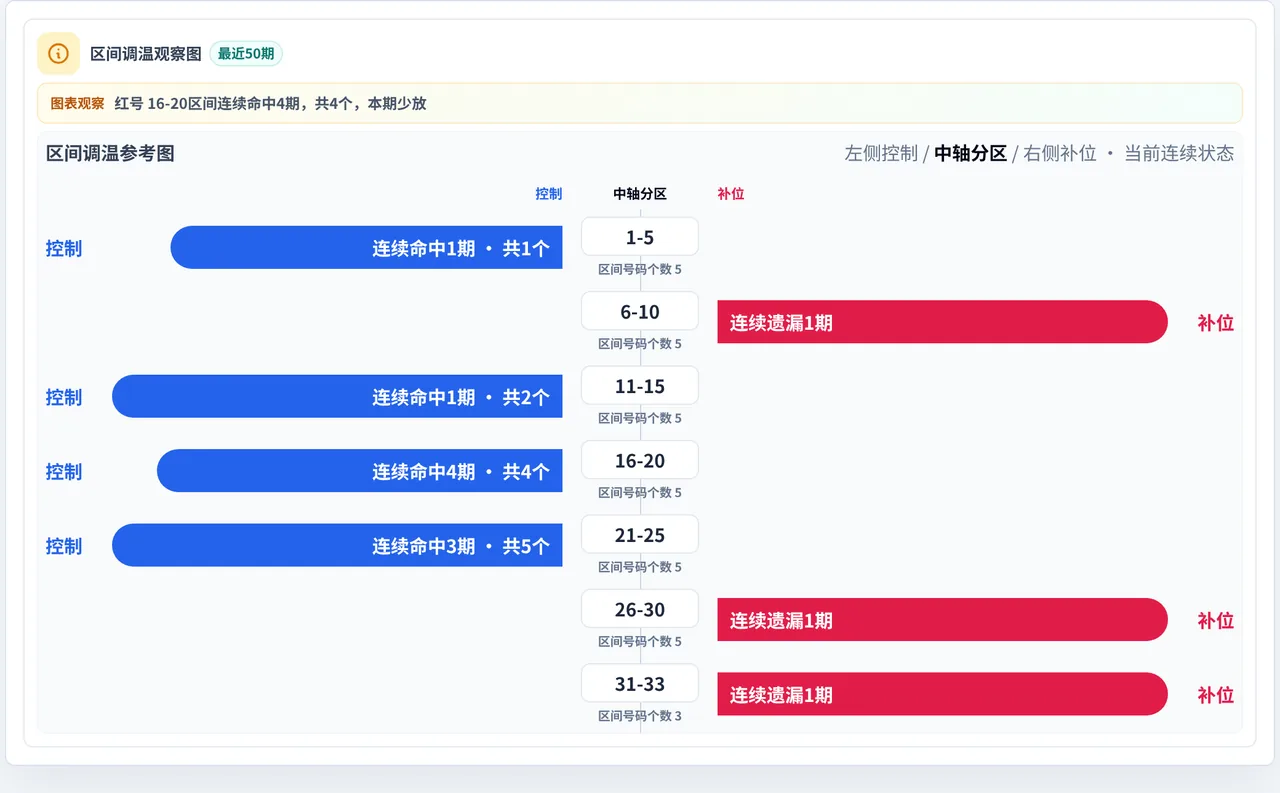Image resolution: width=1280 pixels, height=793 pixels.
Task: Select the 26-30 zone box
Action: click(x=640, y=609)
